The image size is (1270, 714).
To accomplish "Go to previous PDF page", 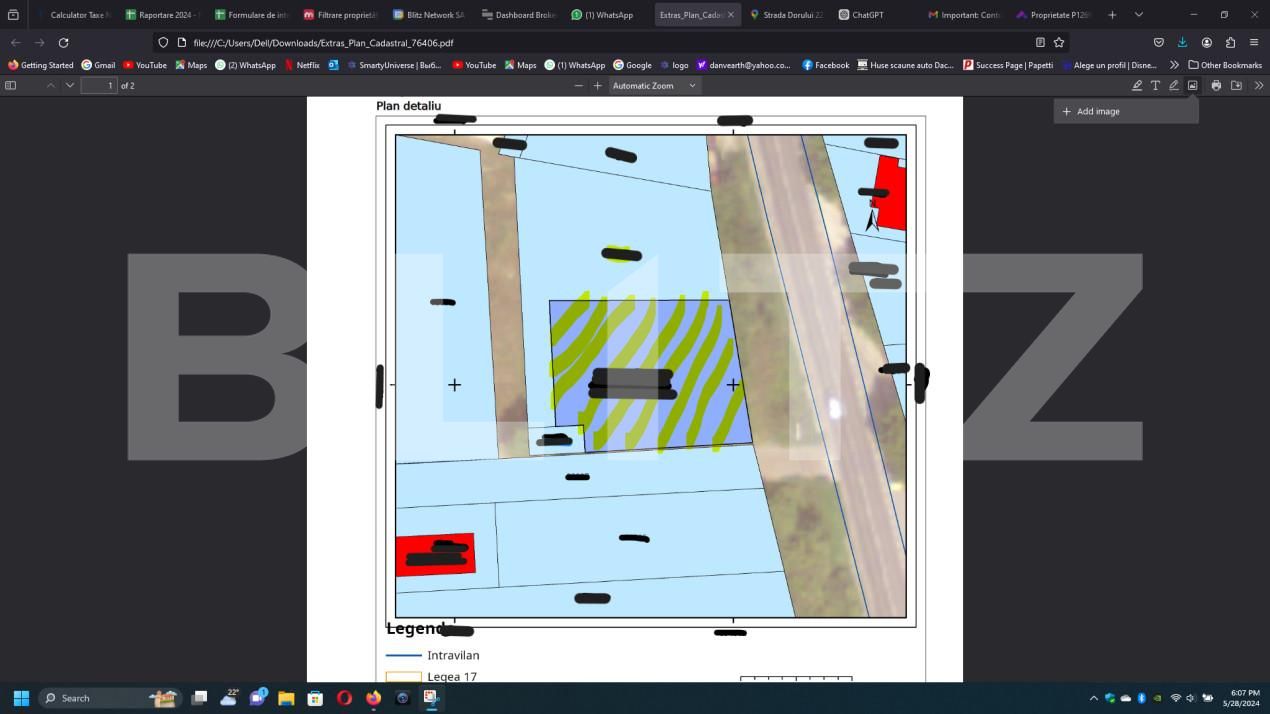I will pyautogui.click(x=51, y=86).
